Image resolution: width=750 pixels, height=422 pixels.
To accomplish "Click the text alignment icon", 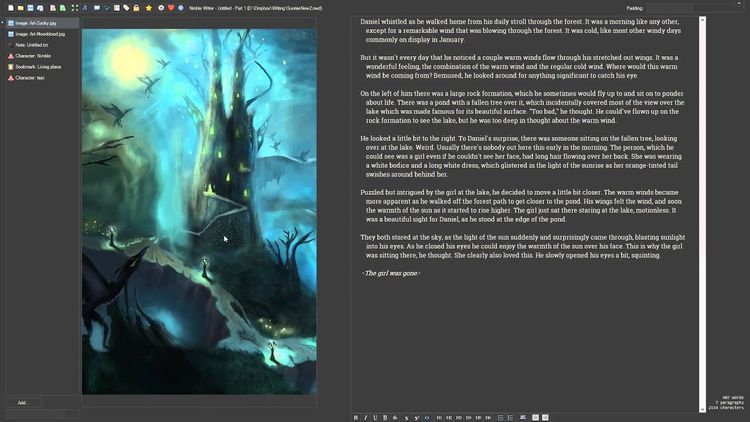I will tap(523, 418).
